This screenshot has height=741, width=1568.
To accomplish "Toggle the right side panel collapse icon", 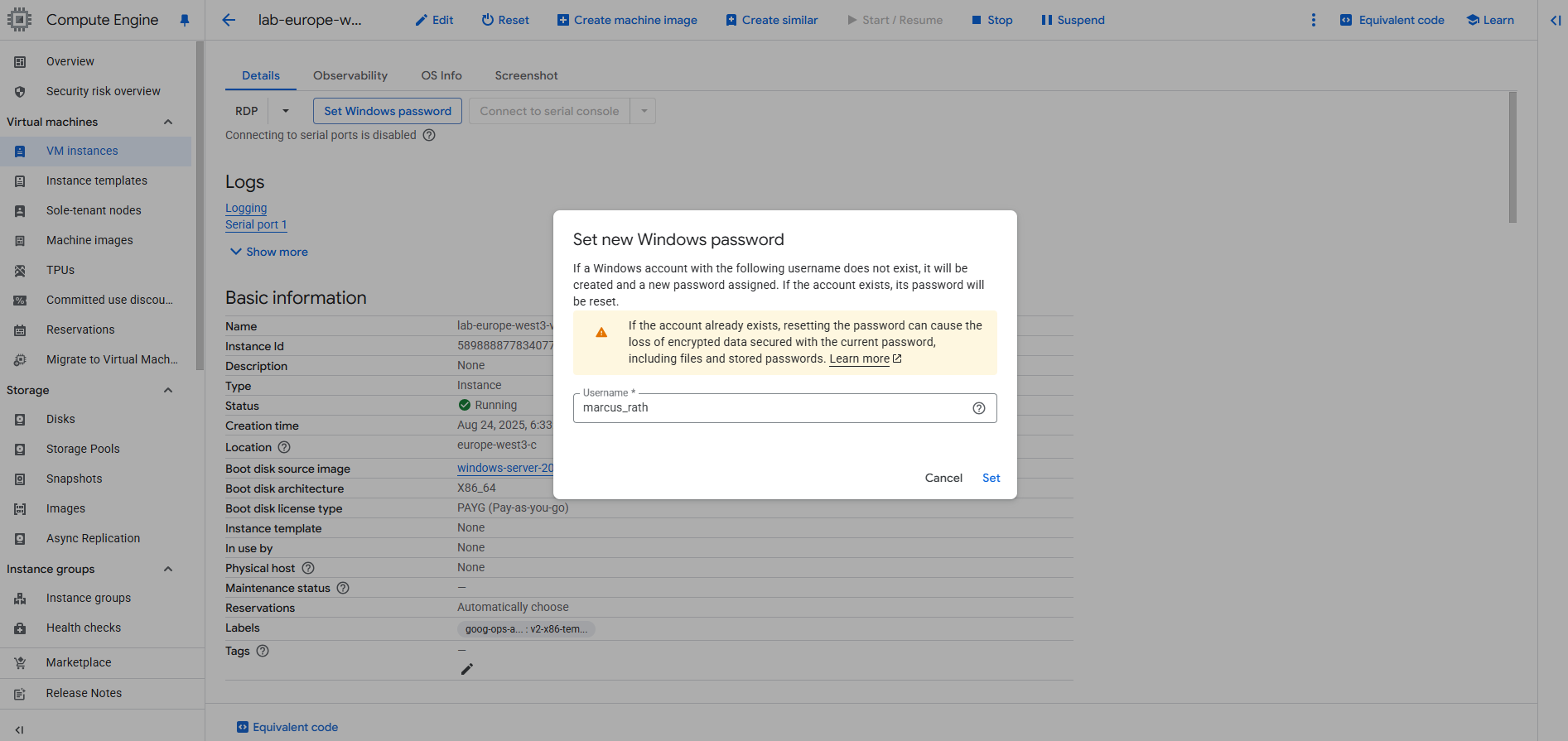I will click(x=1556, y=20).
